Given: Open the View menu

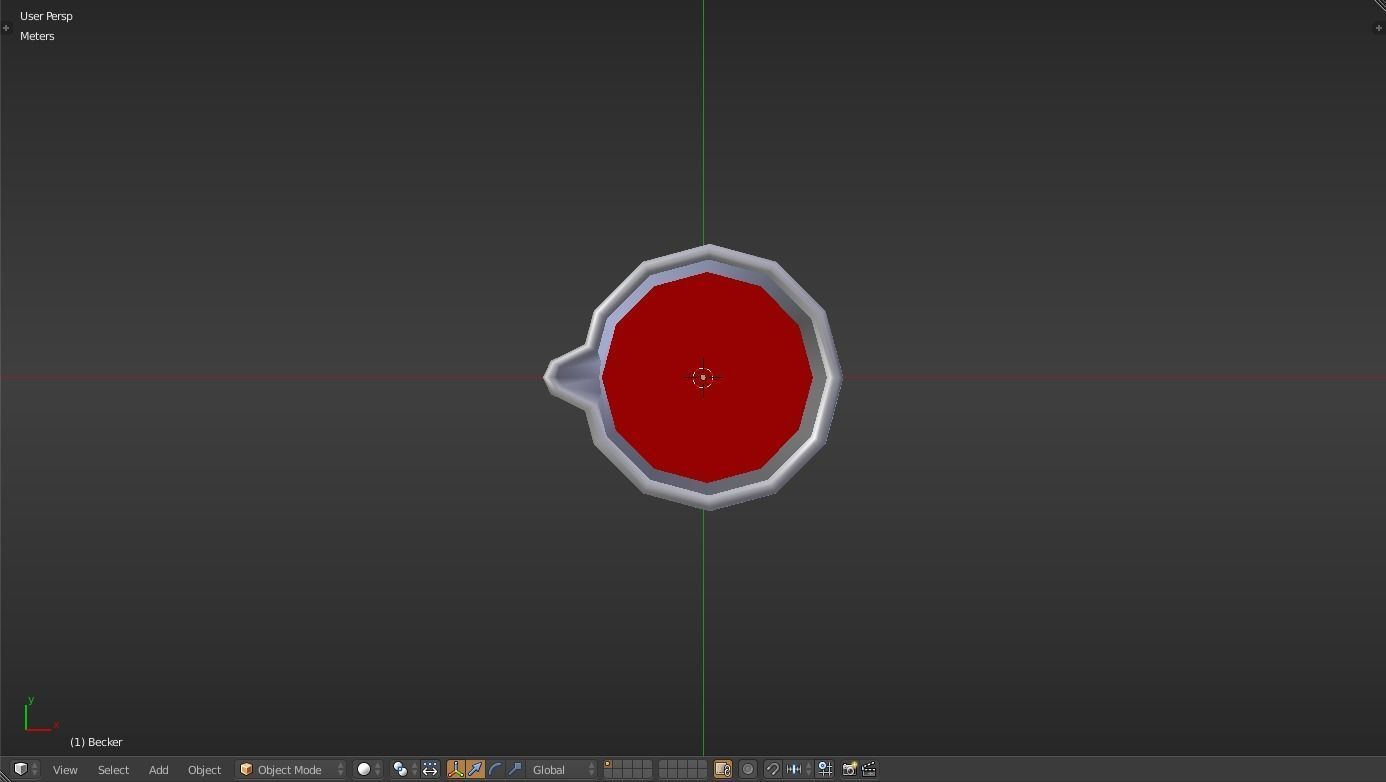Looking at the screenshot, I should pos(65,769).
